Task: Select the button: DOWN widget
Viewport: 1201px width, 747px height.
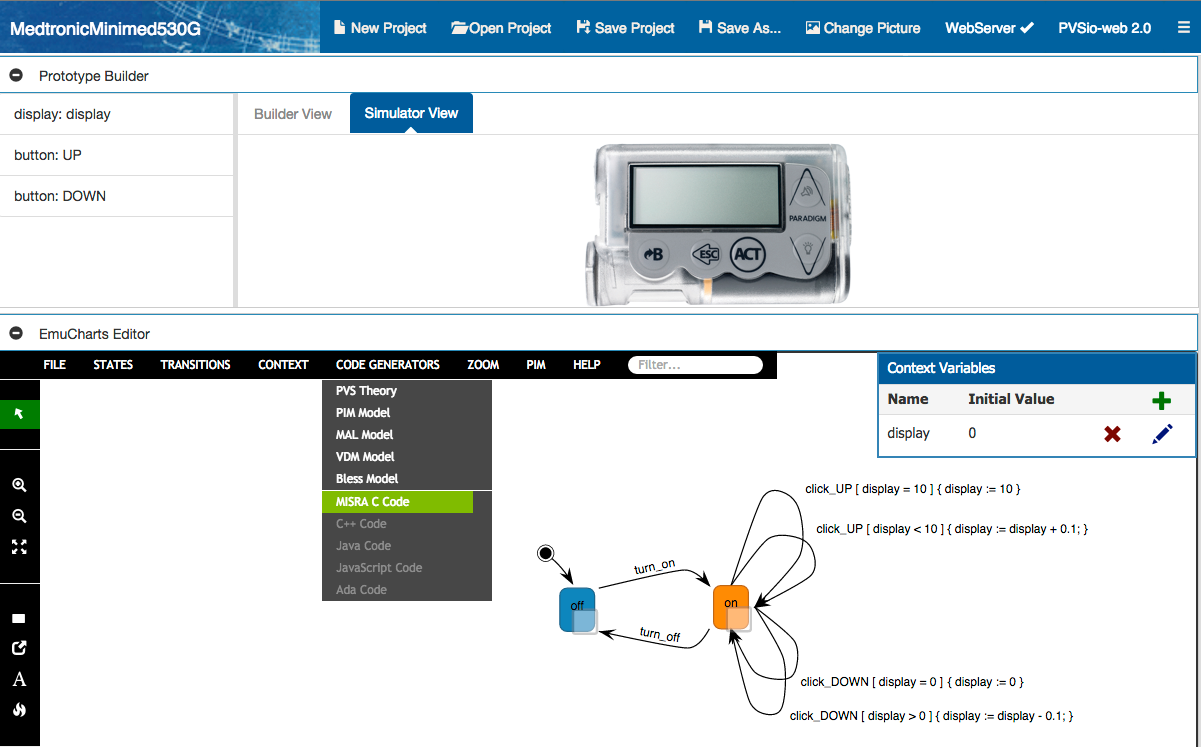Action: [x=117, y=196]
